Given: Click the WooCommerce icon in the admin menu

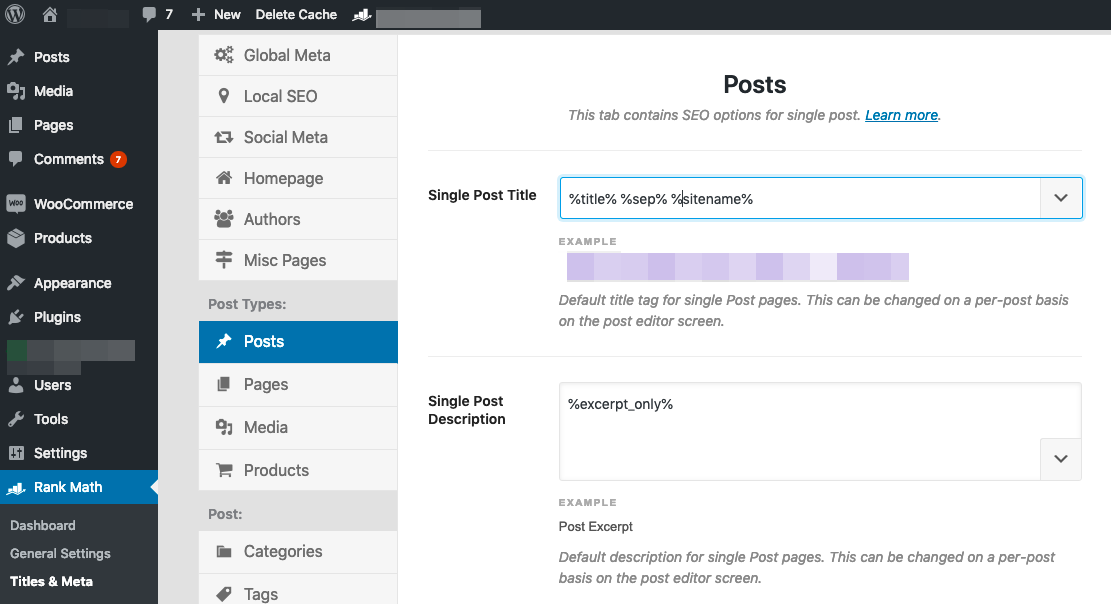Looking at the screenshot, I should [x=16, y=203].
